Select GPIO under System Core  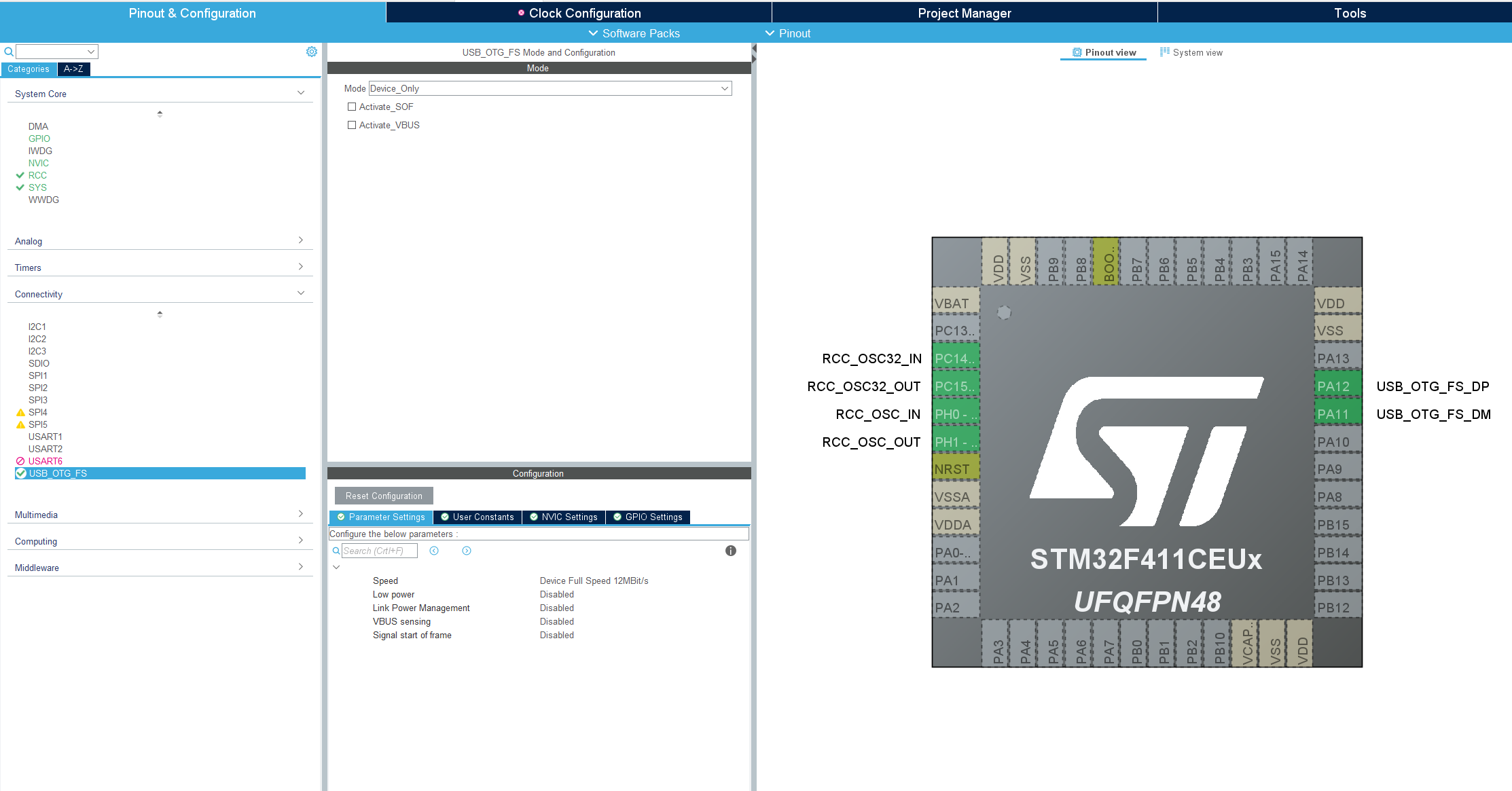coord(39,139)
